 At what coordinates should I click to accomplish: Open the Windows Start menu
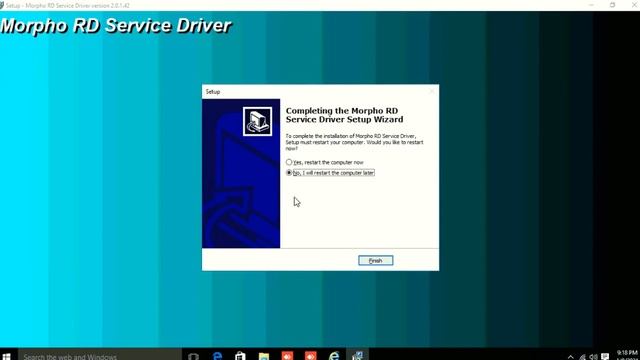(7, 356)
